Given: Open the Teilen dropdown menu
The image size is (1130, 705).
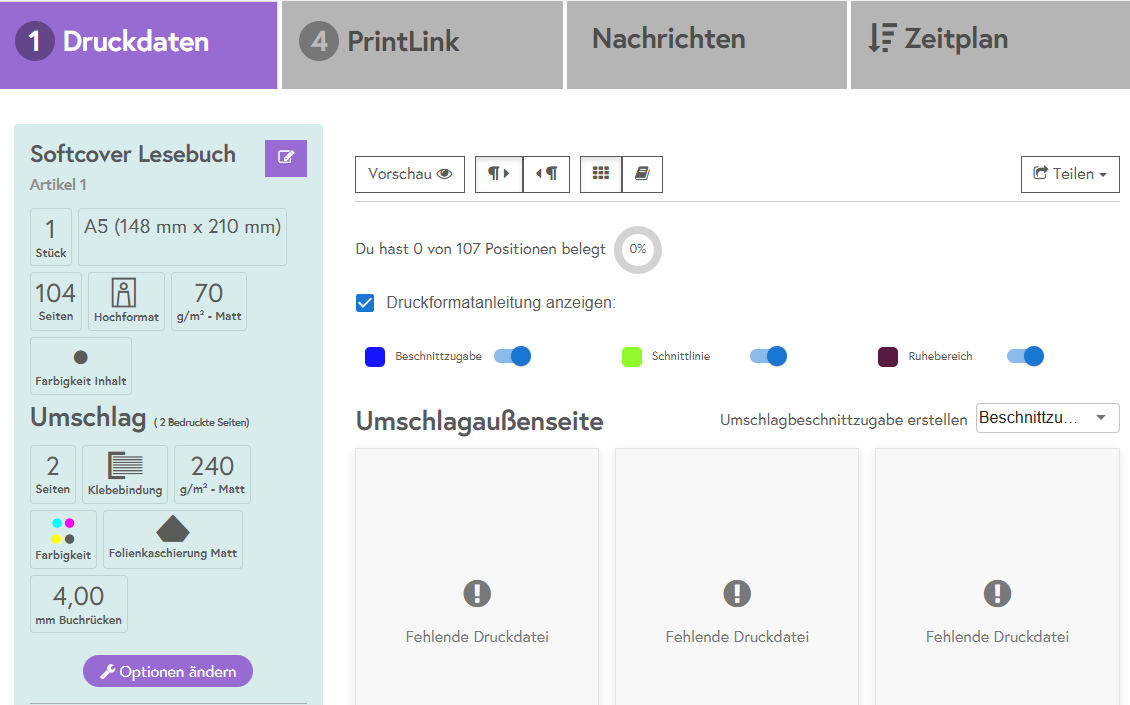Looking at the screenshot, I should 1069,174.
